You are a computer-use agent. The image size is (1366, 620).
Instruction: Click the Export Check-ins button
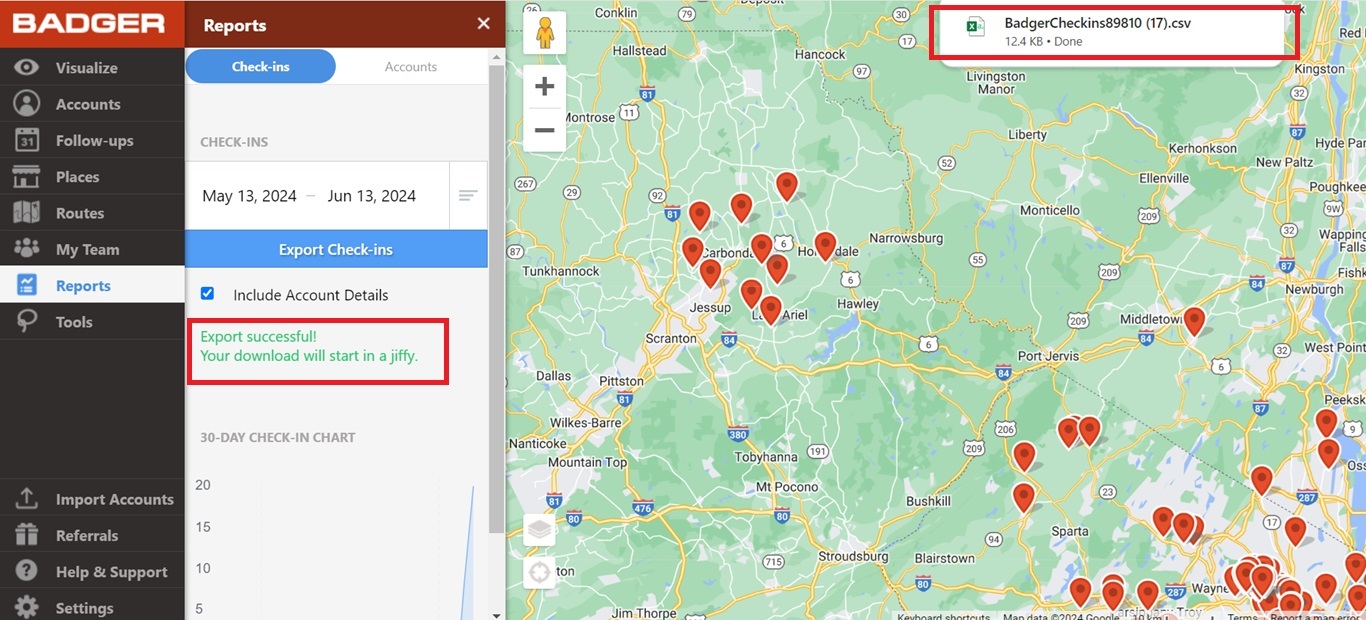336,249
